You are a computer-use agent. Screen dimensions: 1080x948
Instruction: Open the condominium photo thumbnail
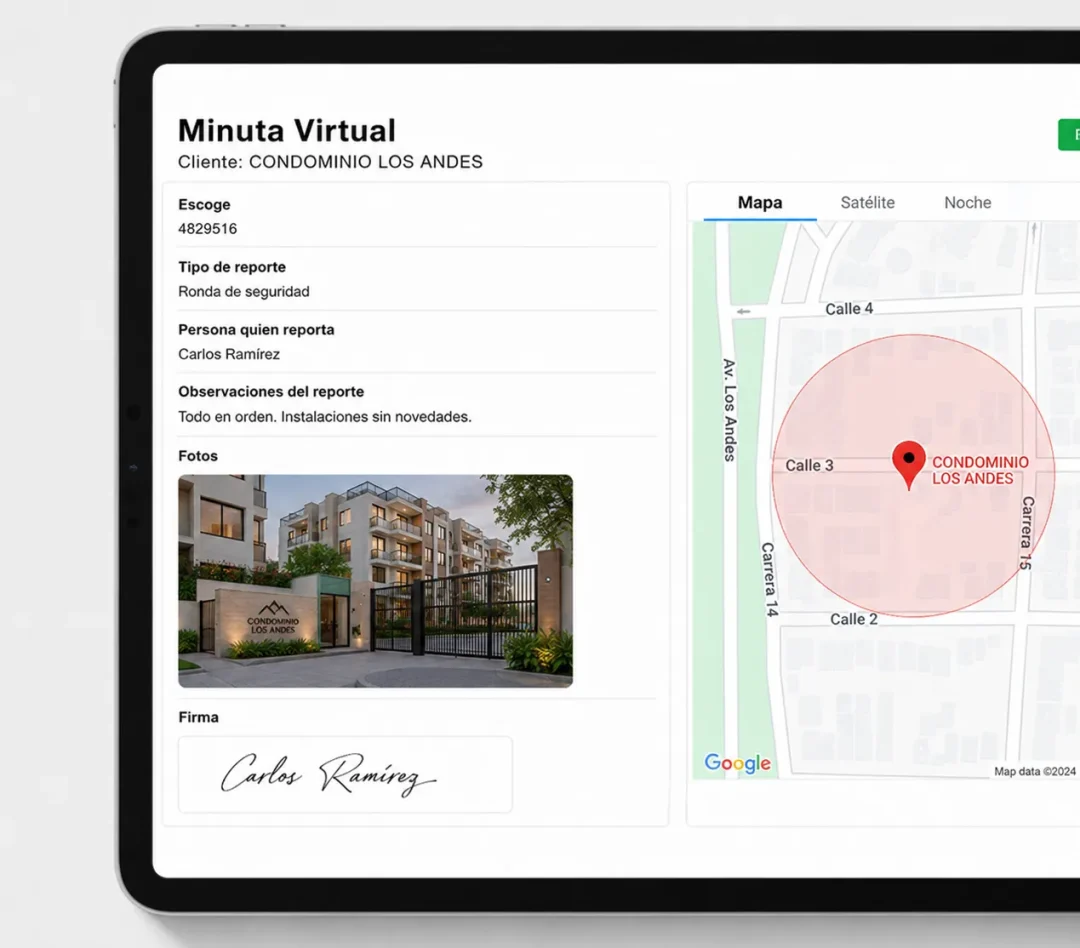(375, 581)
